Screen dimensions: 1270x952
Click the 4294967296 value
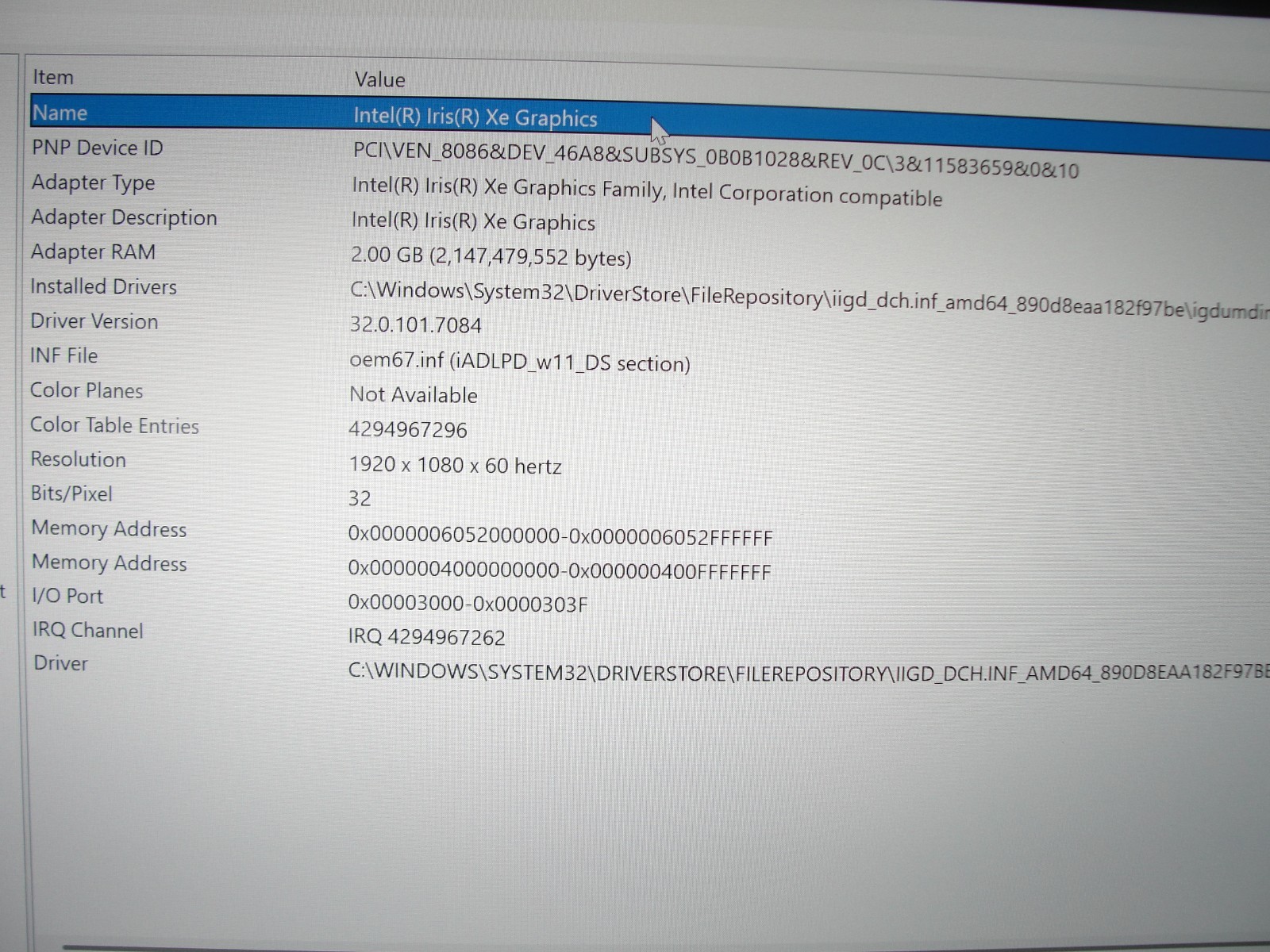[408, 429]
